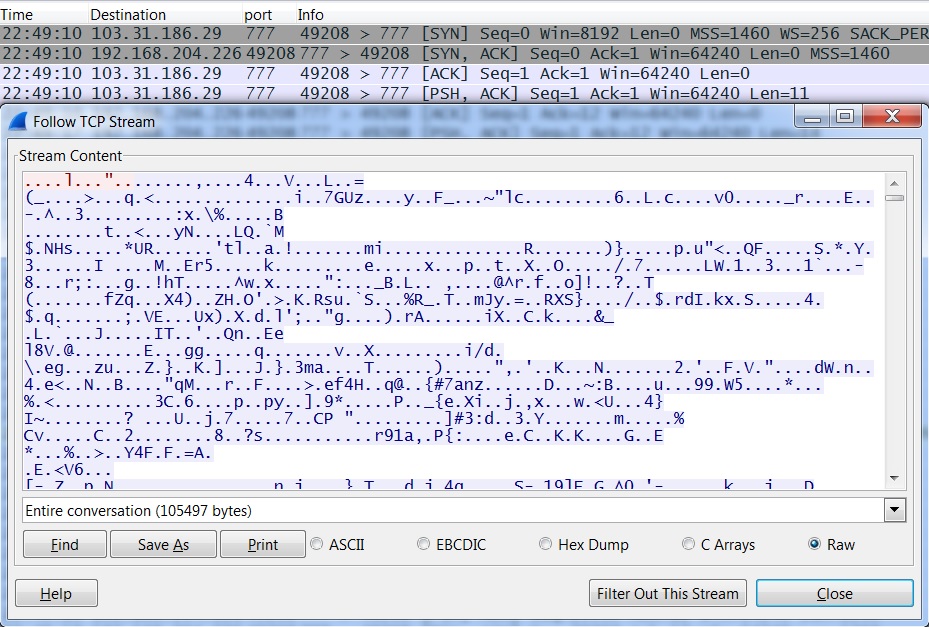The height and width of the screenshot is (627, 929).
Task: Click Save As to export stream
Action: [163, 545]
